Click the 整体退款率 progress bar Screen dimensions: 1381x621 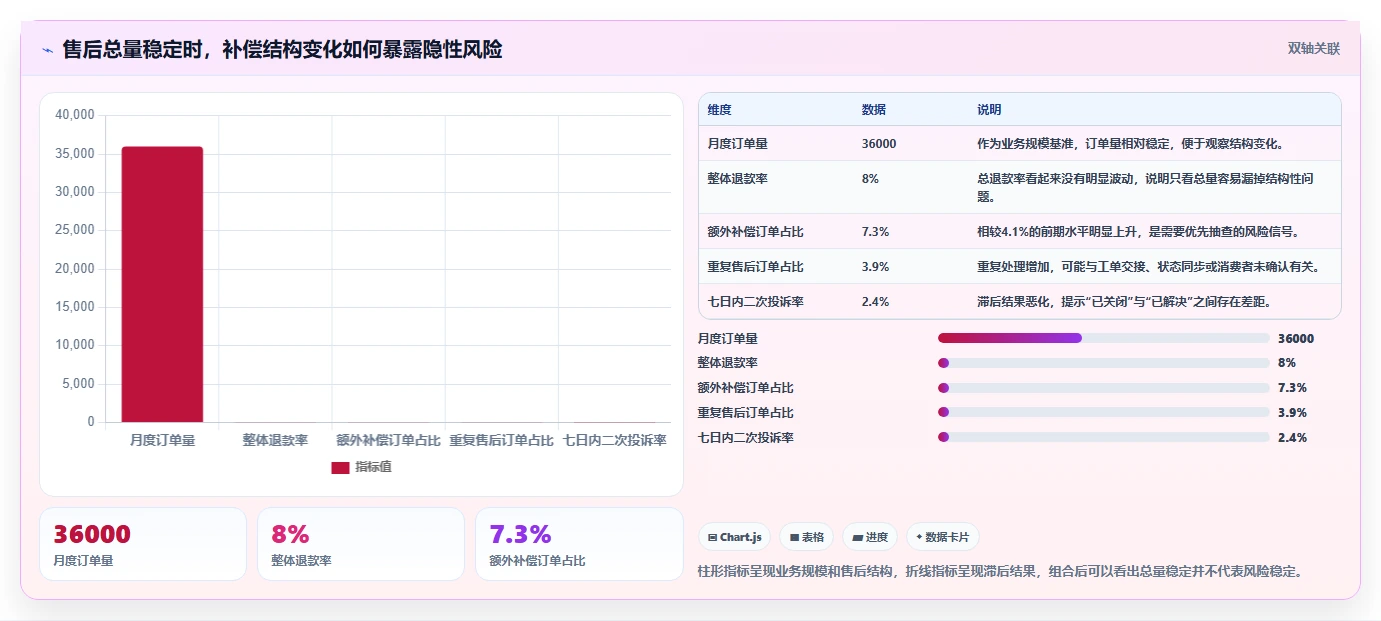(x=1104, y=363)
